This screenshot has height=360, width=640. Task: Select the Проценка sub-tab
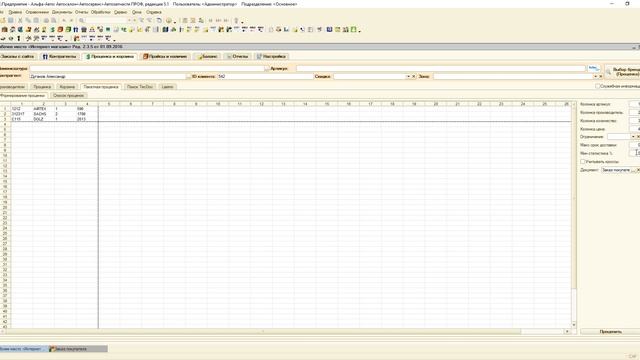[x=42, y=87]
